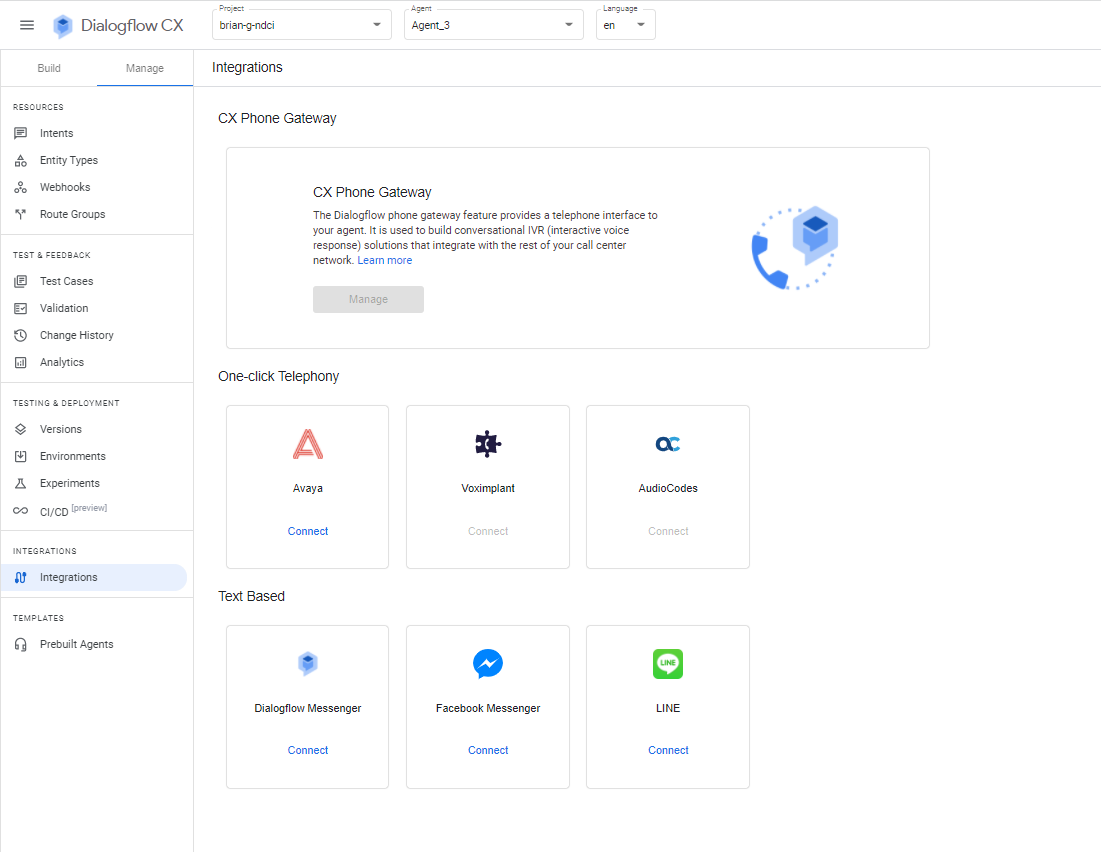Click the Analytics chart icon
Viewport: 1101px width, 852px height.
pyautogui.click(x=21, y=362)
